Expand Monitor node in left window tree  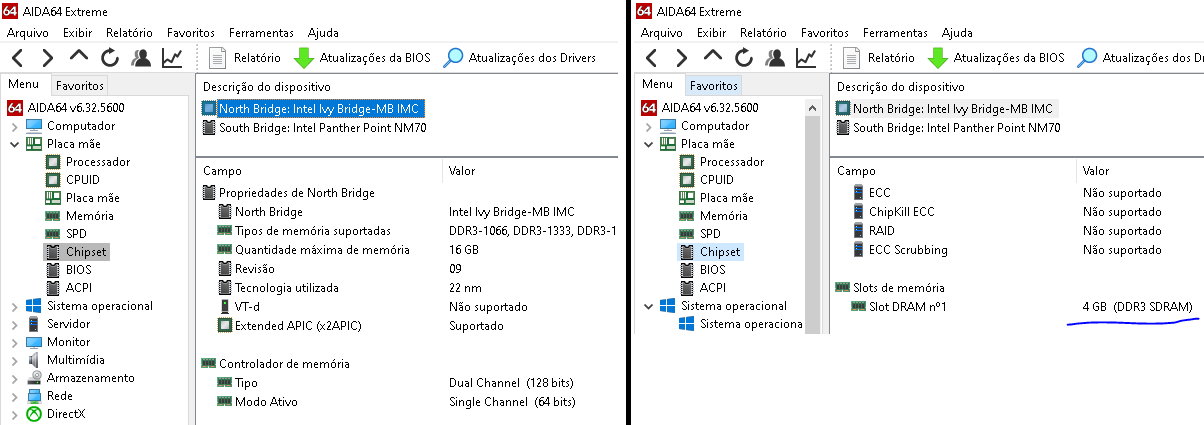pos(14,342)
